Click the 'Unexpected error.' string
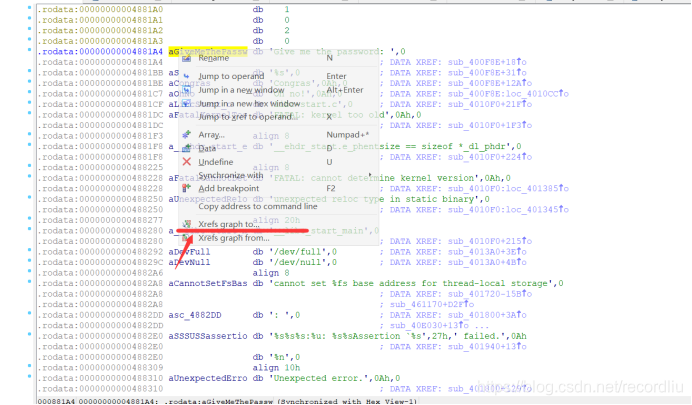Viewport: 692px width, 405px height. point(321,379)
